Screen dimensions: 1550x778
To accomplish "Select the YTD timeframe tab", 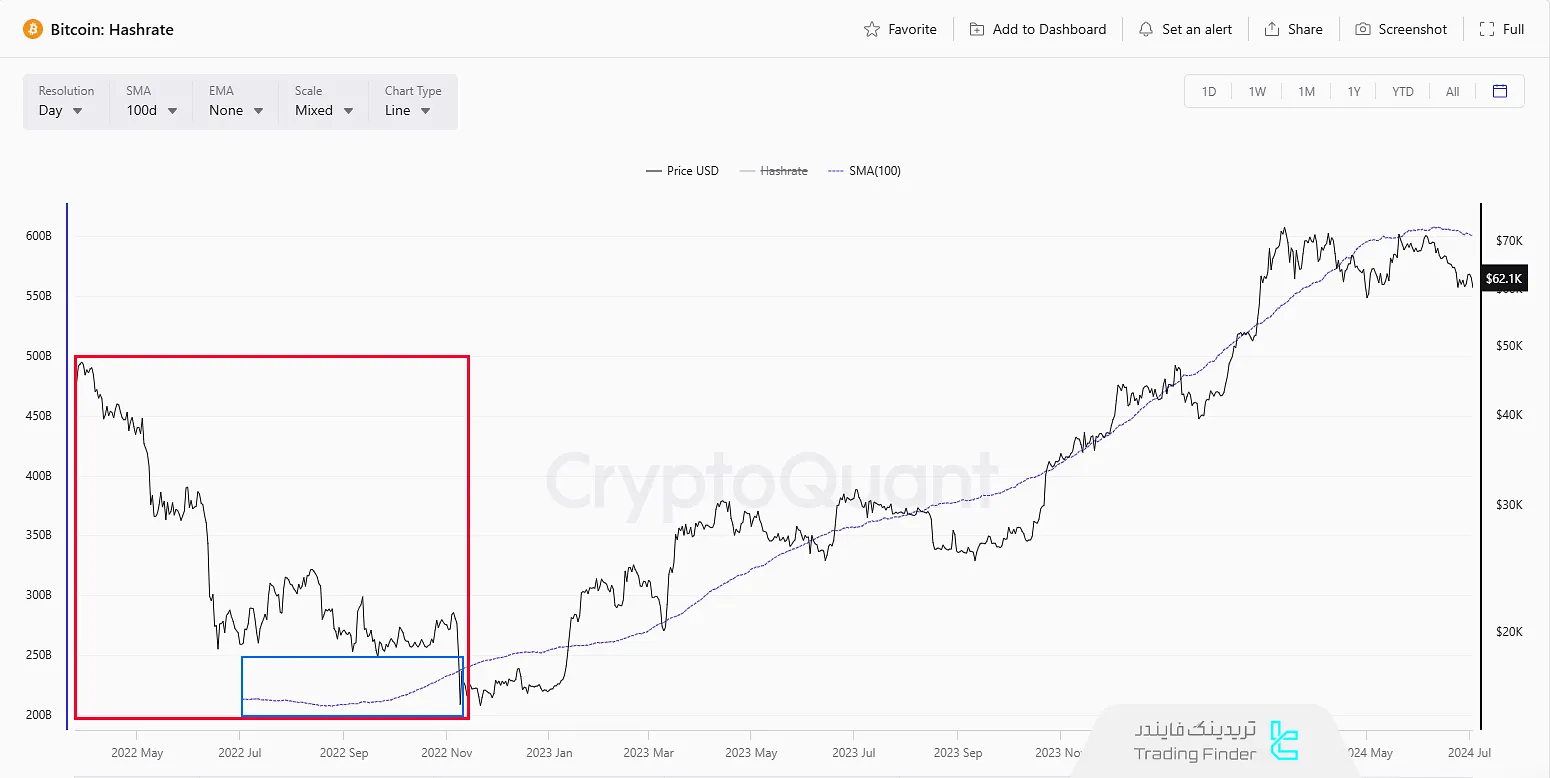I will click(x=1402, y=90).
